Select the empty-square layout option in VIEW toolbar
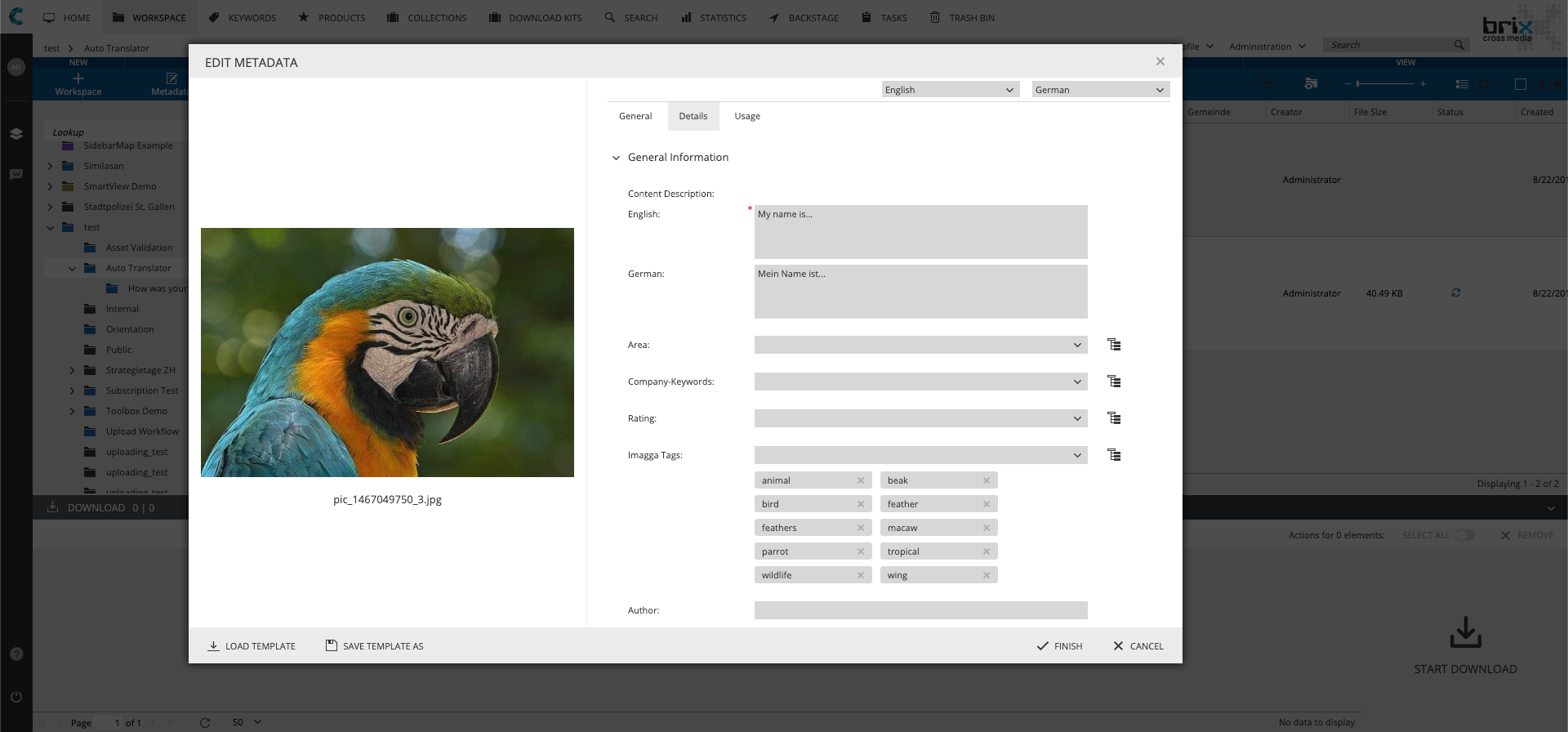Screen dimensions: 1568x732 click(x=1521, y=84)
